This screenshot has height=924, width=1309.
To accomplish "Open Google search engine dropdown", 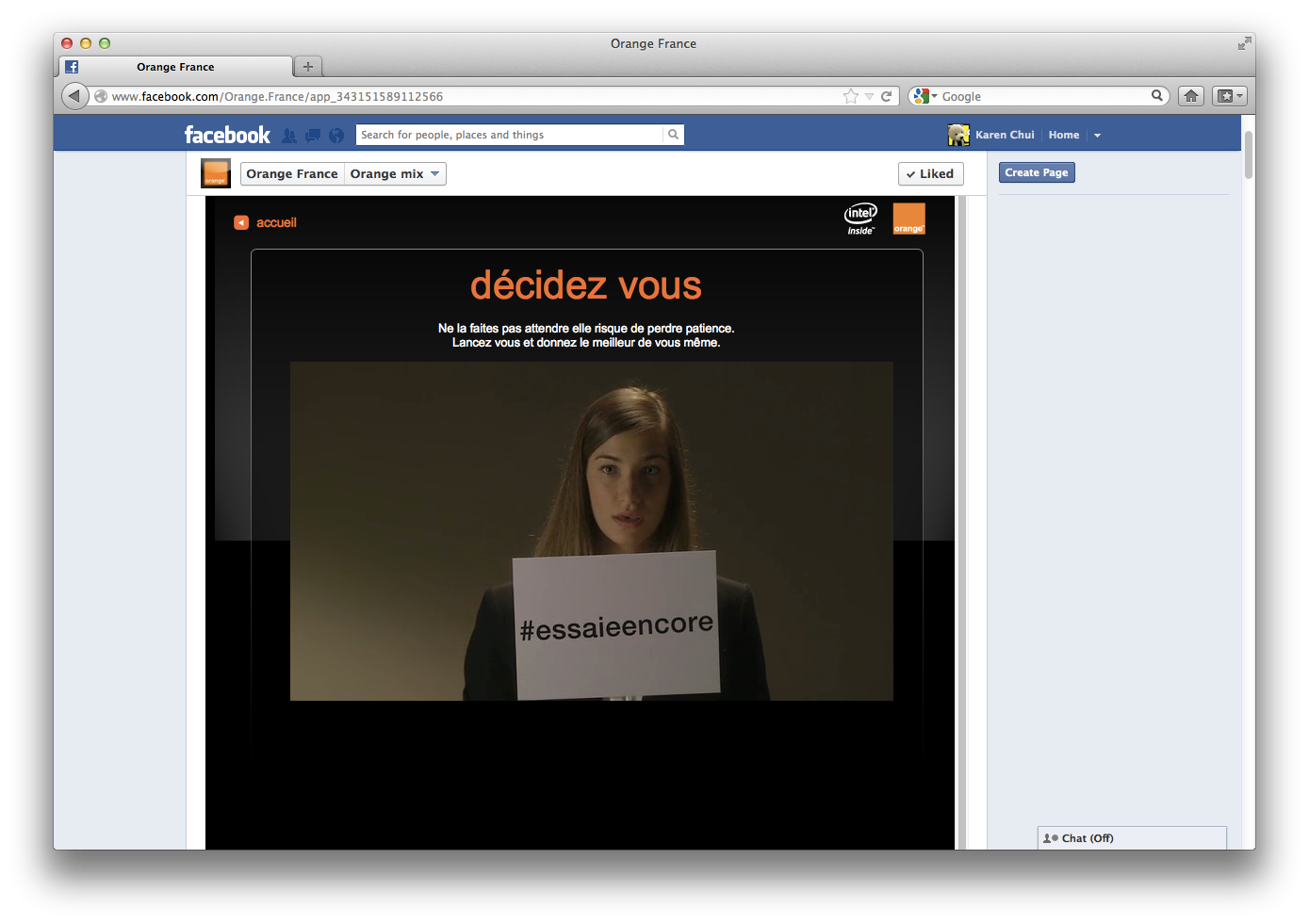I will pyautogui.click(x=924, y=96).
